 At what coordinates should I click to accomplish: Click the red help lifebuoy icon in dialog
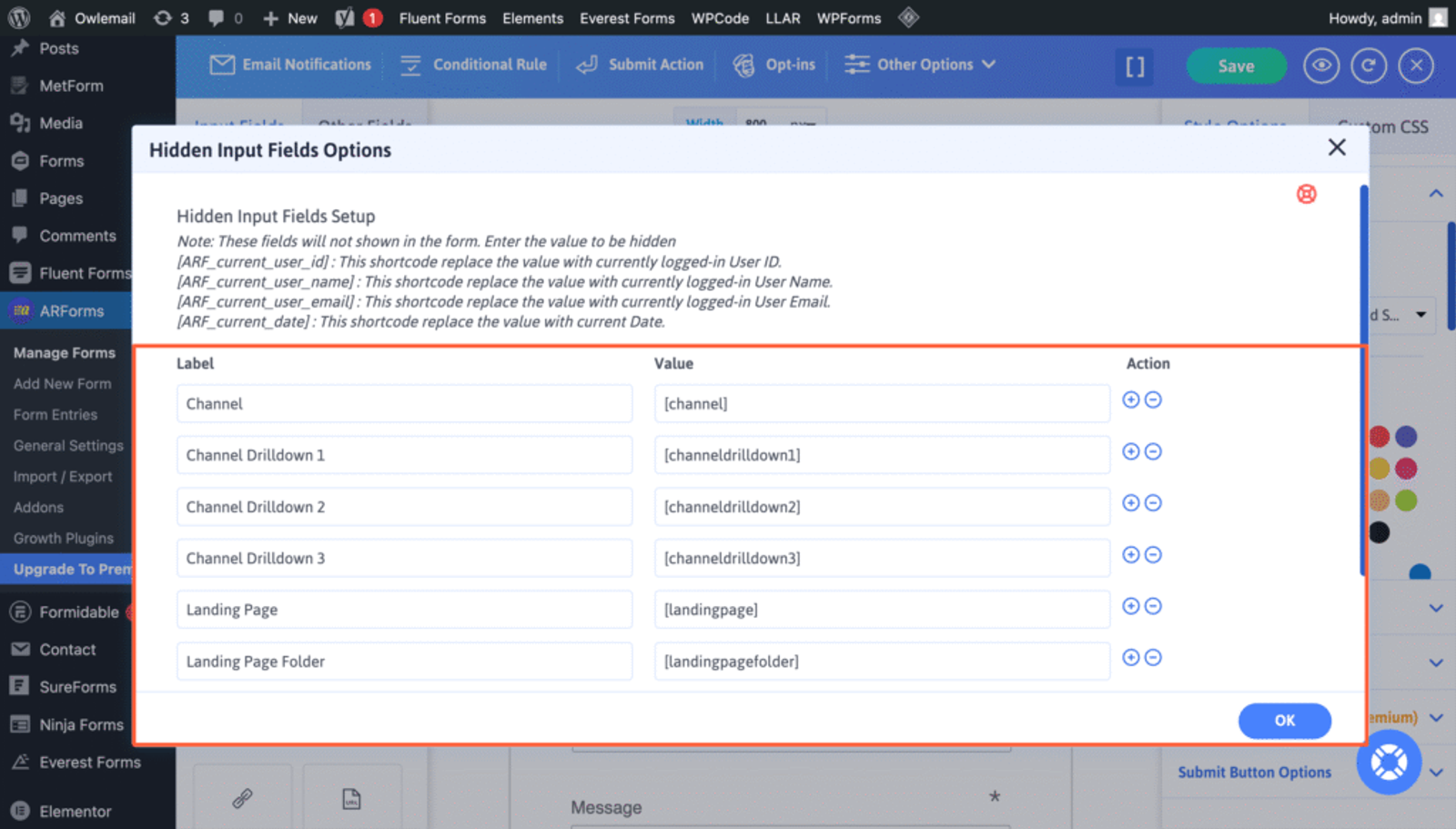[x=1307, y=194]
